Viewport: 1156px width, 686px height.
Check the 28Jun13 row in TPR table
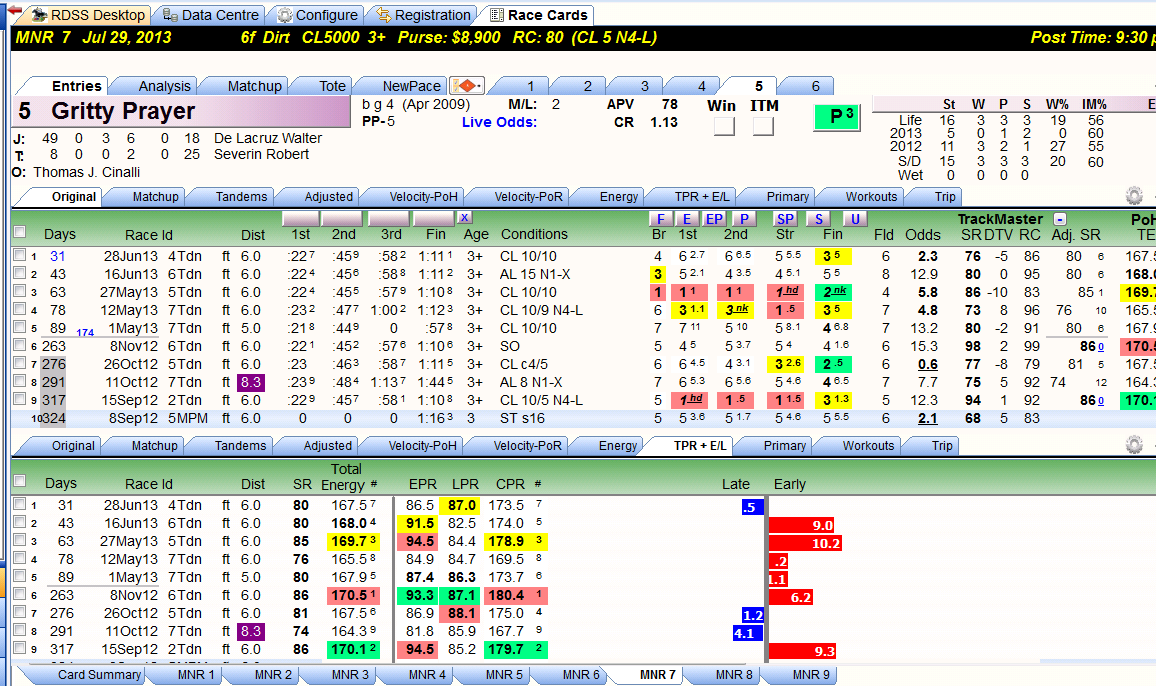[20, 505]
